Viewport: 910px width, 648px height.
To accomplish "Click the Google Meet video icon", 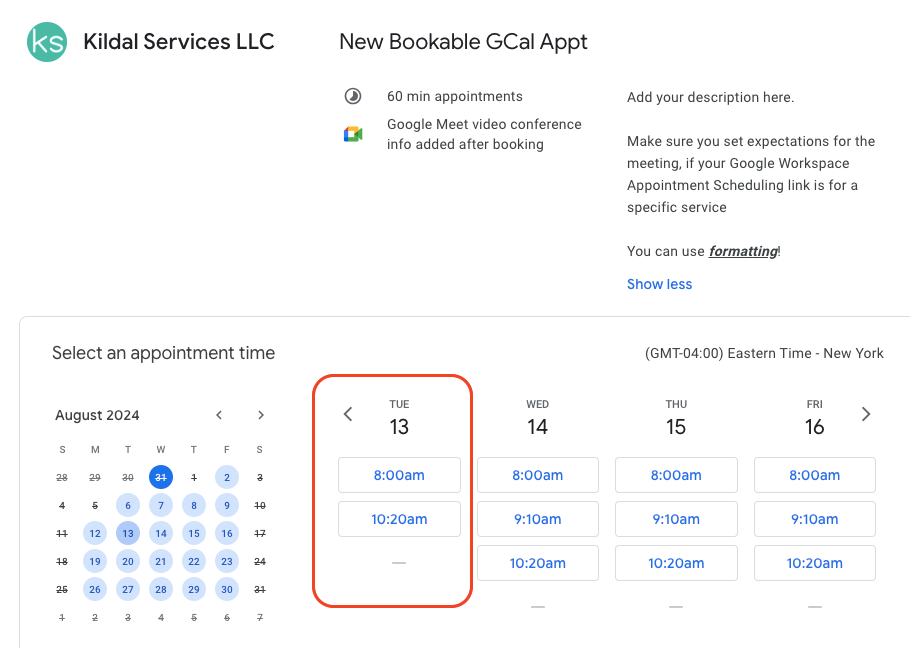I will click(352, 134).
